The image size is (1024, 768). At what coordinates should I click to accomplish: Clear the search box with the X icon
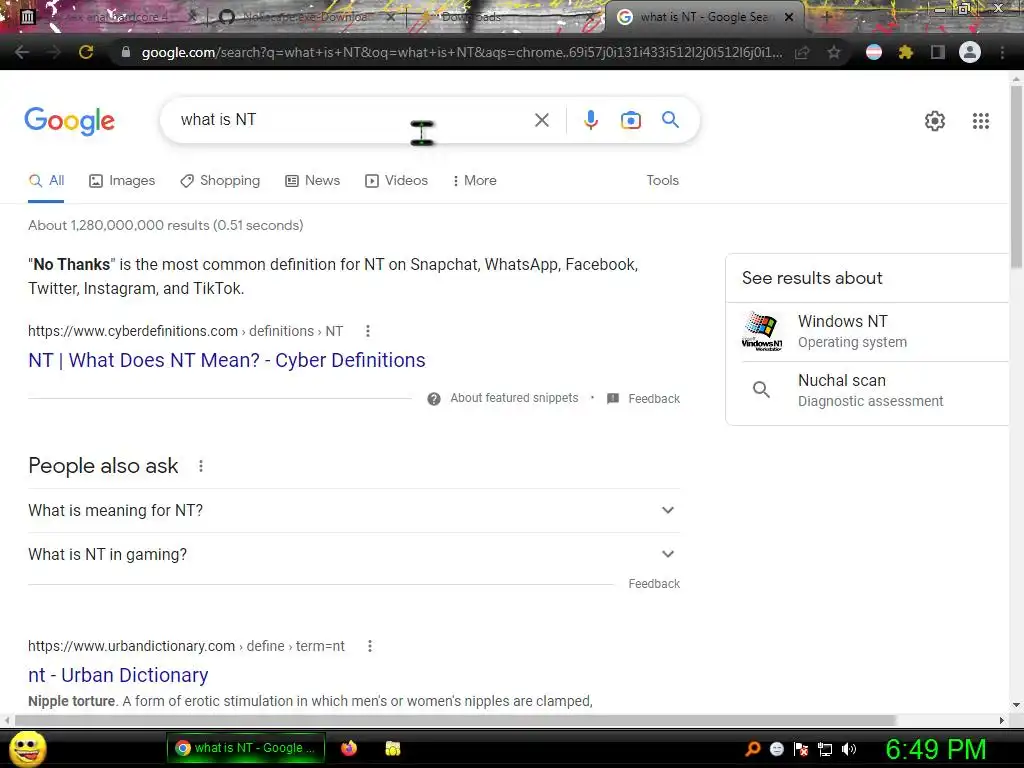(541, 120)
